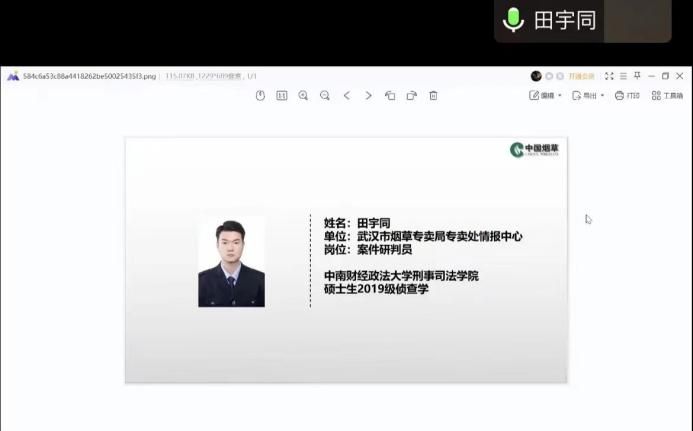Screen dimensions: 693x431
Task: Delete image with trash icon
Action: tap(433, 96)
